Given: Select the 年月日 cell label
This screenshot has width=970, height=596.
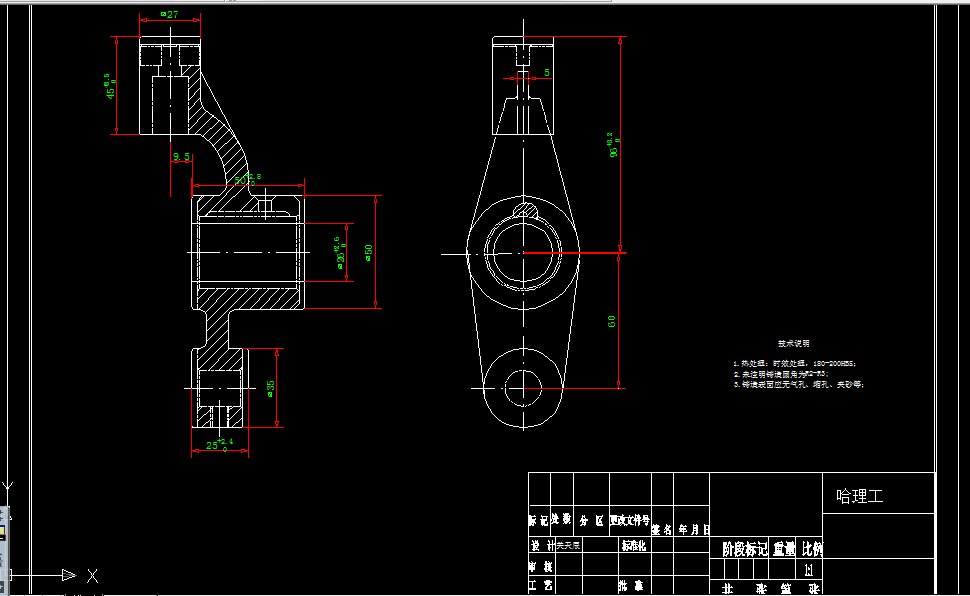Looking at the screenshot, I should [693, 530].
